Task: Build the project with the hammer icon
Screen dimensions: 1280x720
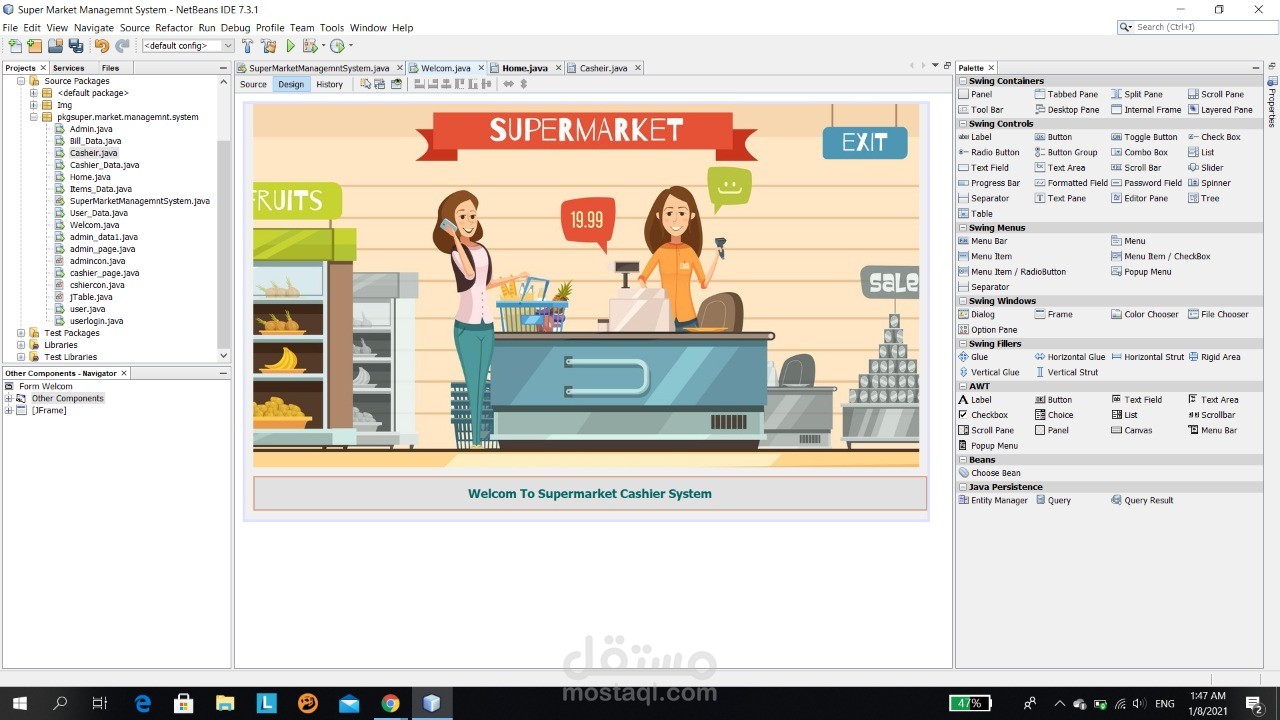Action: pos(247,46)
